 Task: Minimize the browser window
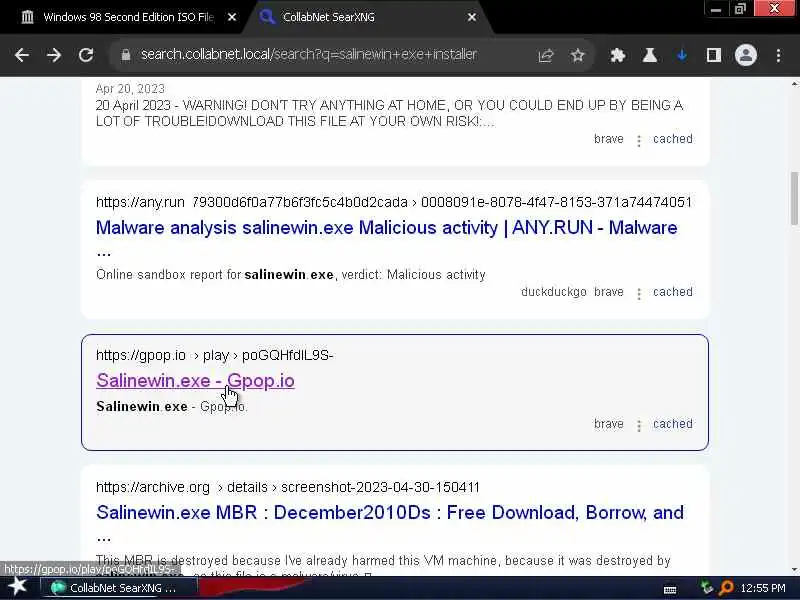pyautogui.click(x=716, y=9)
